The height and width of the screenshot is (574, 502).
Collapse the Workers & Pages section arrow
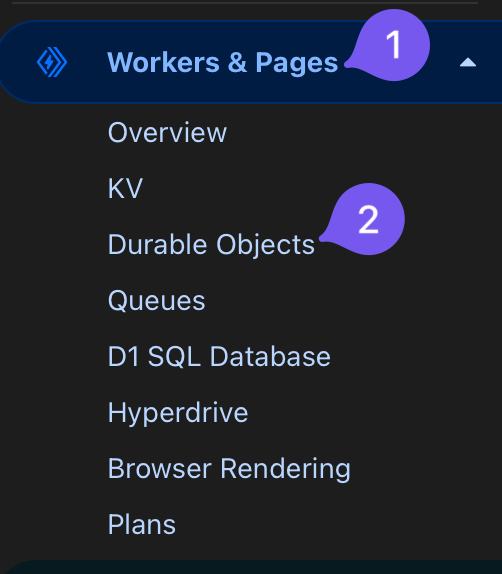[468, 63]
